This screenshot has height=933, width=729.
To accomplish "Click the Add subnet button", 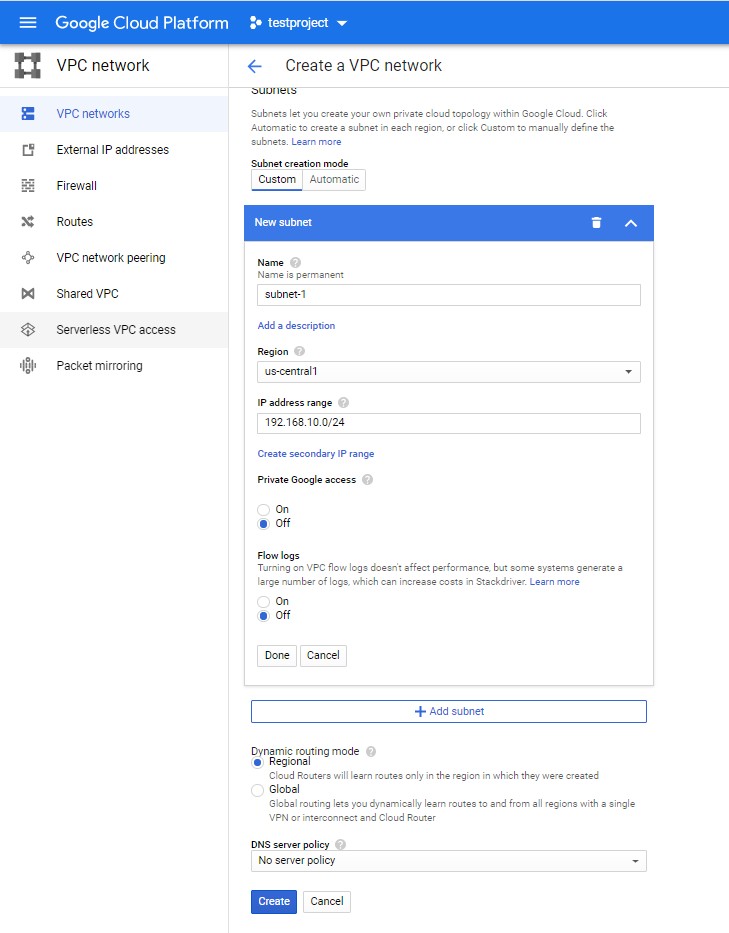I will pyautogui.click(x=449, y=712).
